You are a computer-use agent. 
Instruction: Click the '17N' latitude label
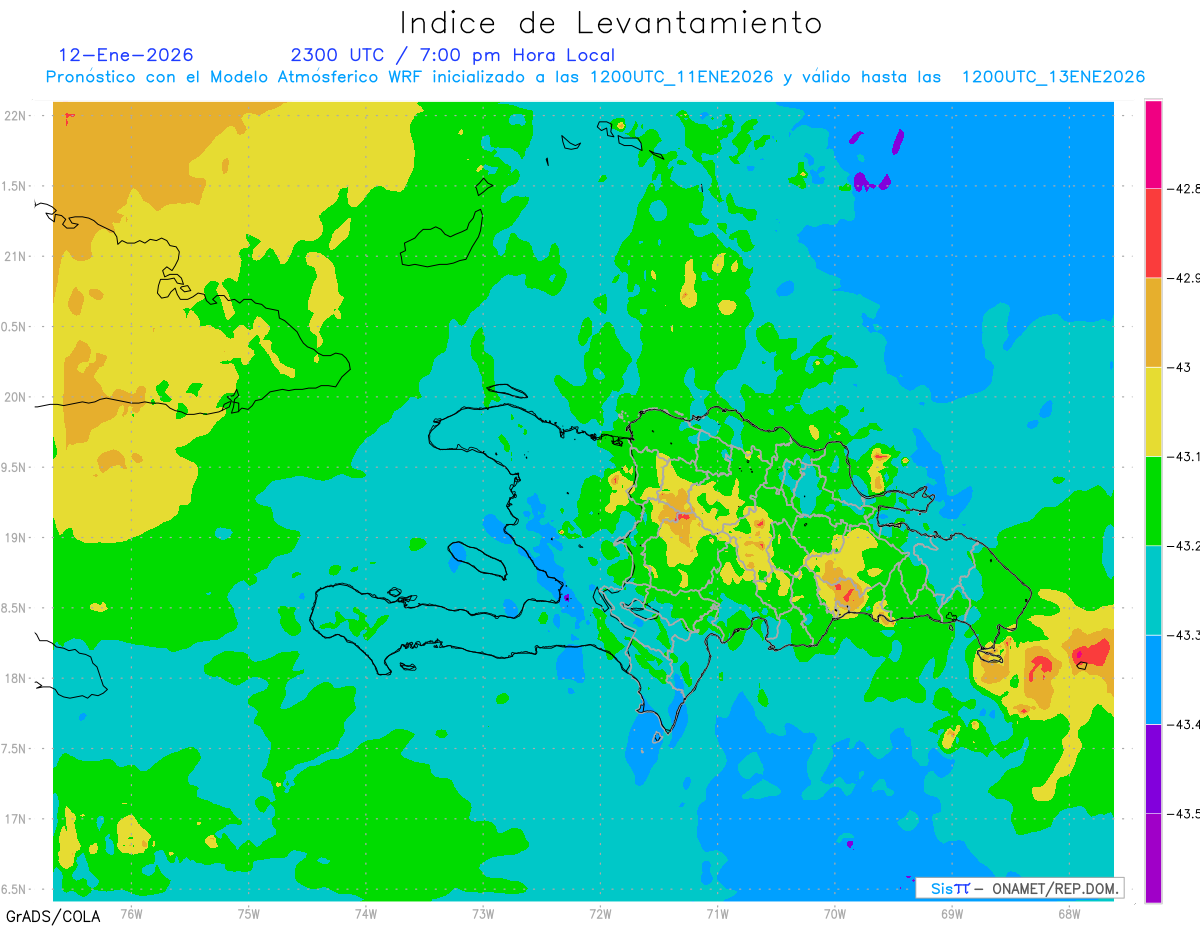[x=16, y=819]
